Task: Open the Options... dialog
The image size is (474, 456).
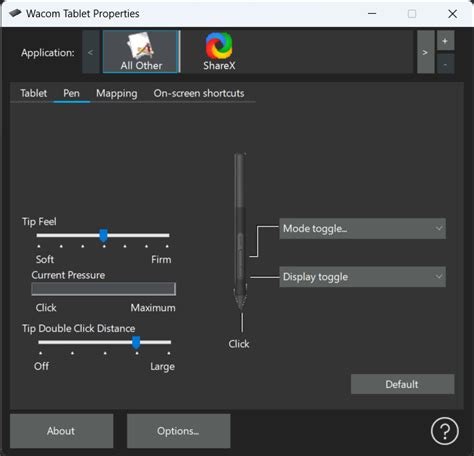Action: coord(178,431)
